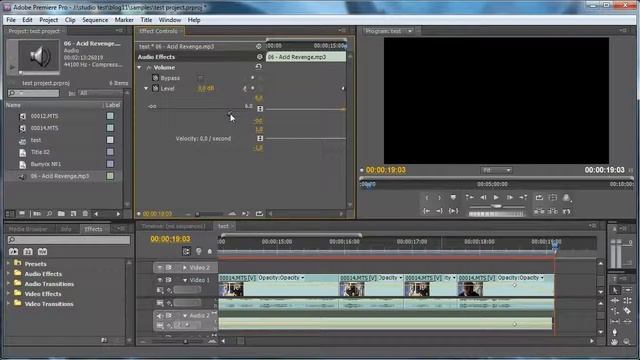Viewport: 640px width, 360px height.
Task: Click Play In to Out button
Action: pyautogui.click(x=453, y=211)
